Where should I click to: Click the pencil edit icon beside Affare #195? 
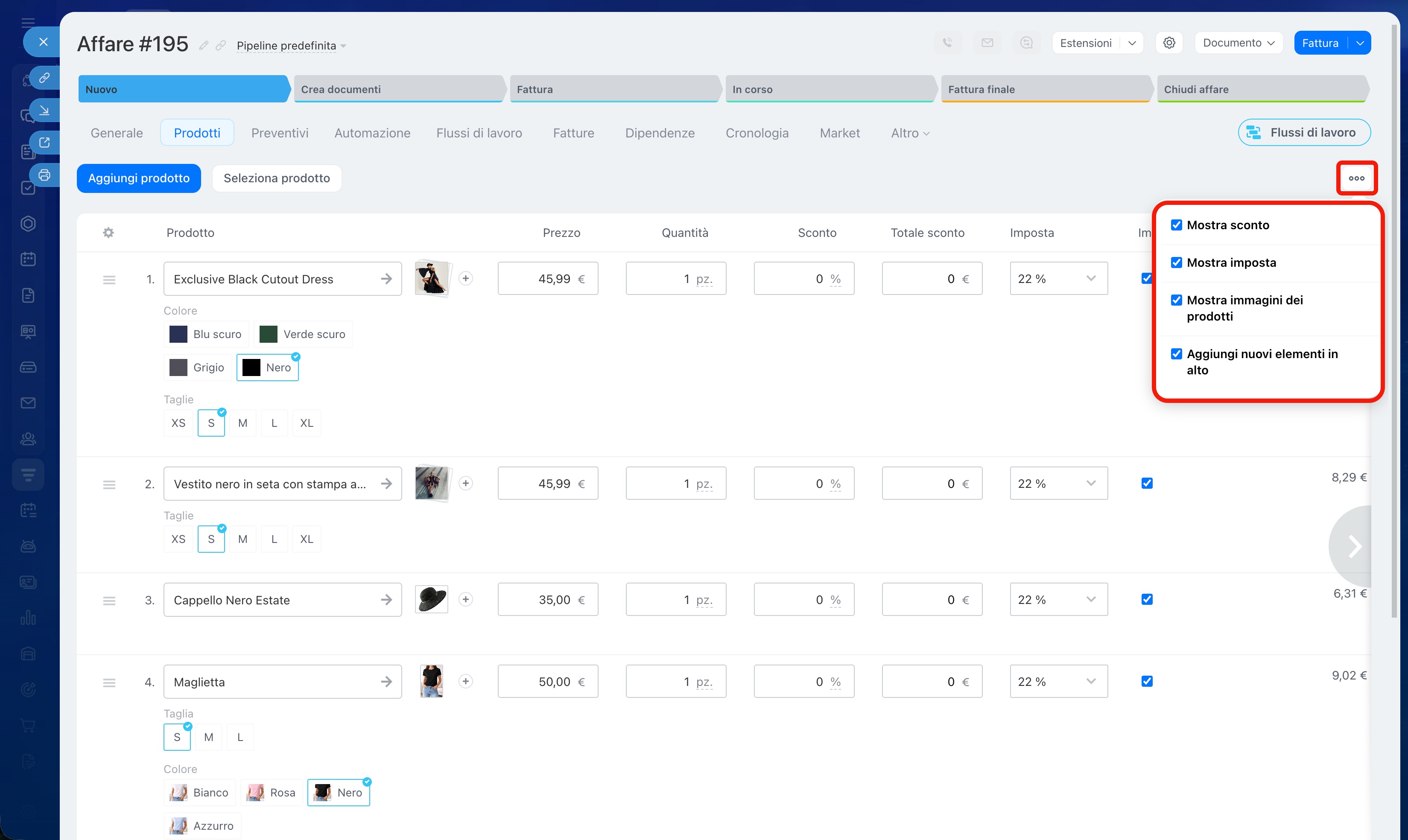pyautogui.click(x=204, y=45)
